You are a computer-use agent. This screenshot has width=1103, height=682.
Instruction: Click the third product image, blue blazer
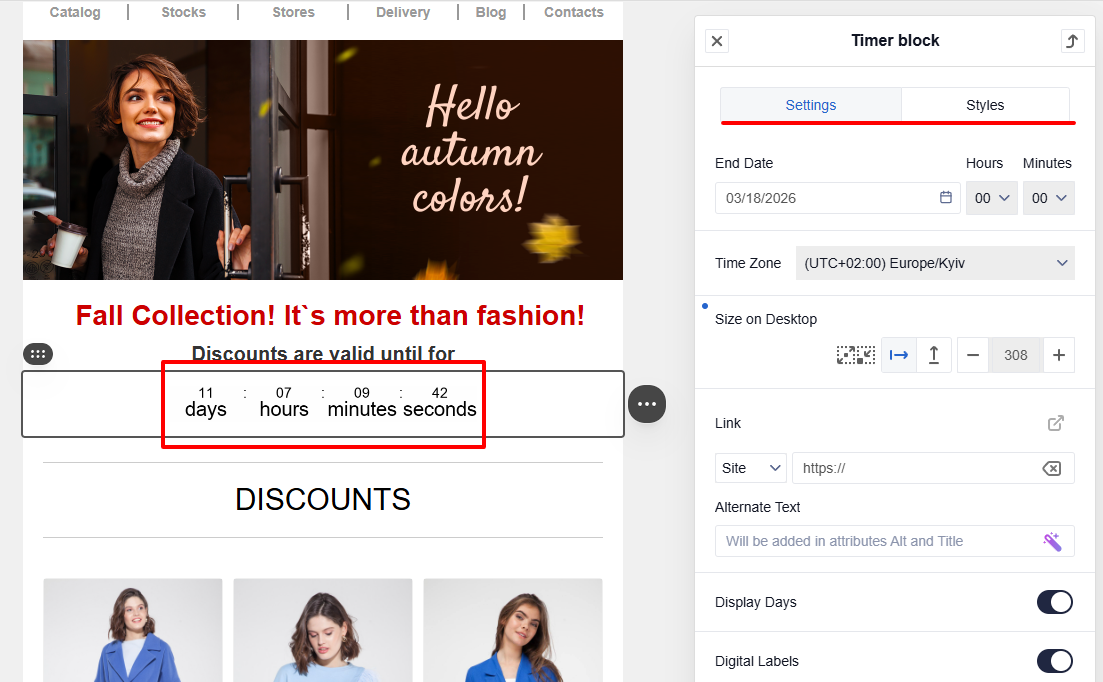pos(513,630)
